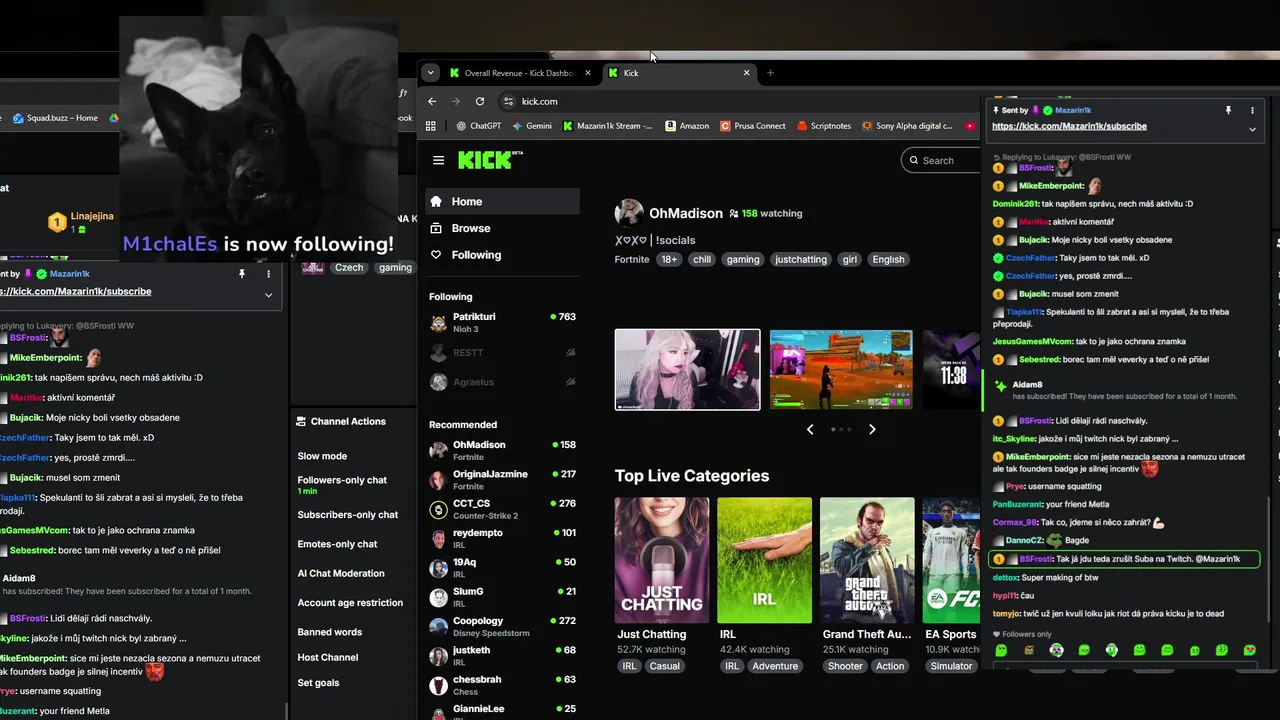Open three-dot menu on right chat pinned message
1280x720 pixels.
click(x=1252, y=110)
